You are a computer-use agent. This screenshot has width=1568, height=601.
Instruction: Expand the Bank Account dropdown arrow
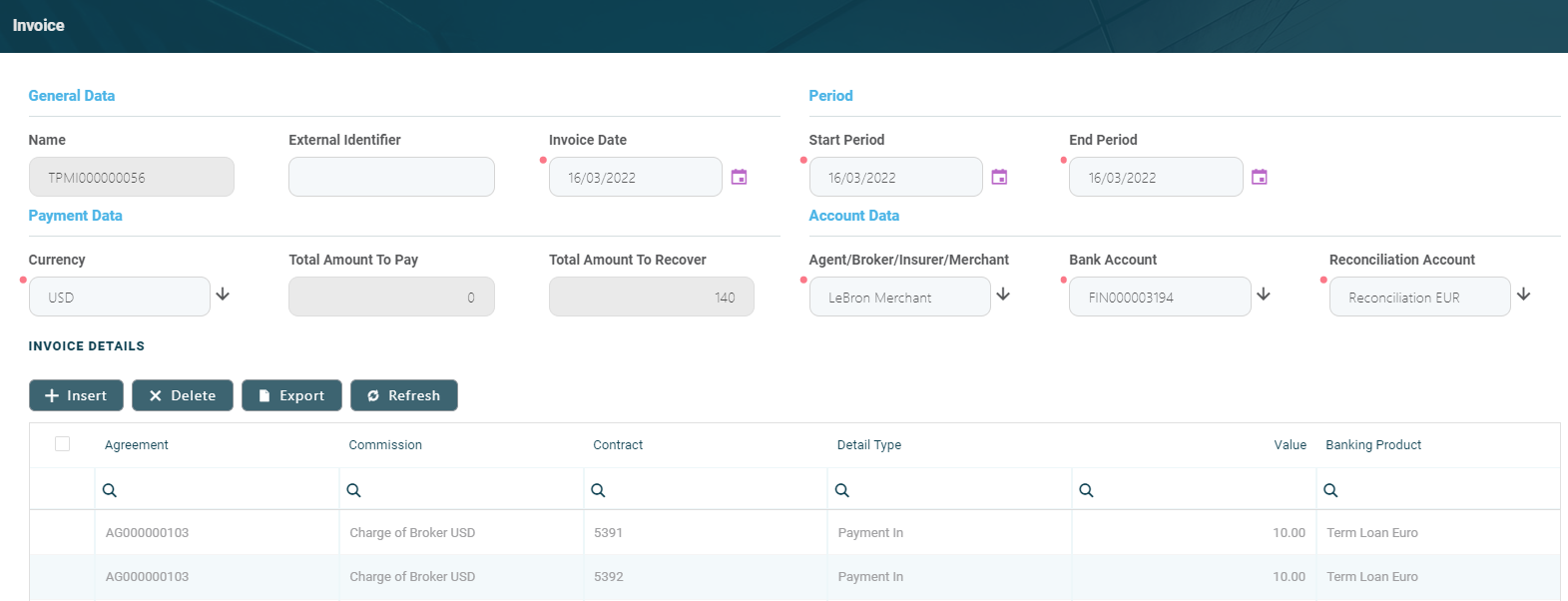[x=1264, y=295]
